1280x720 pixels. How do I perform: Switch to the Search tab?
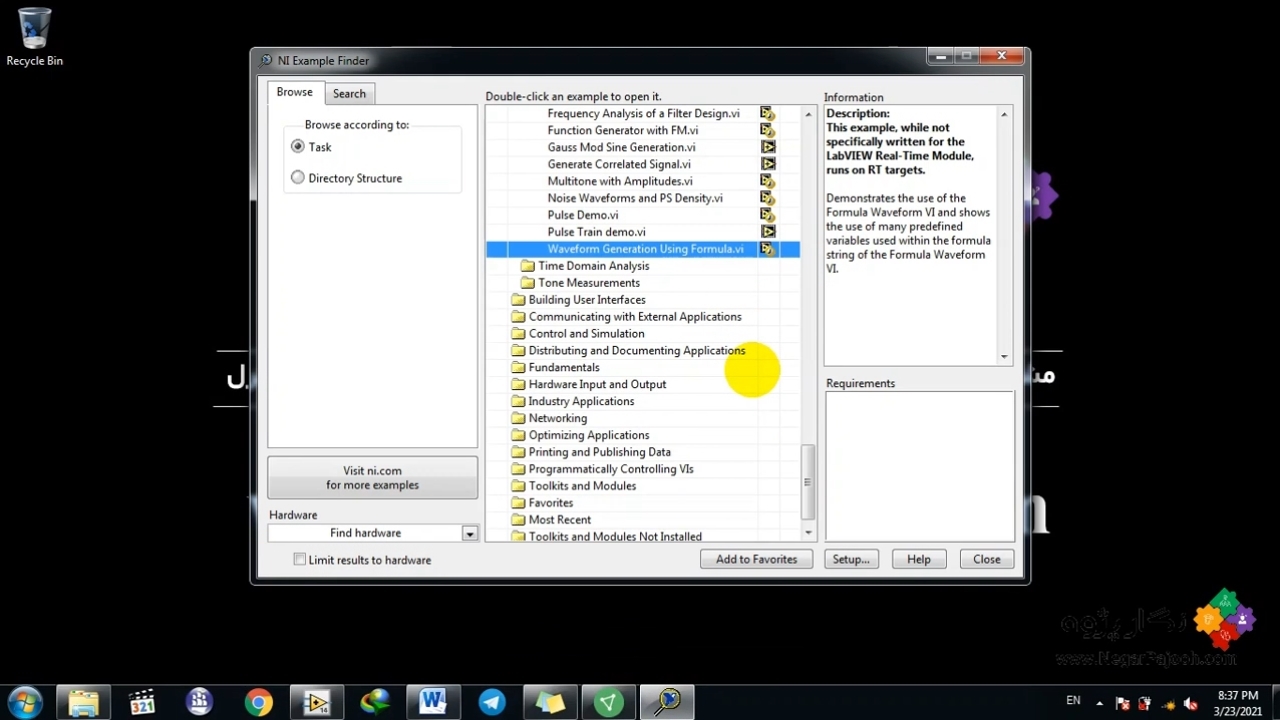pyautogui.click(x=349, y=93)
